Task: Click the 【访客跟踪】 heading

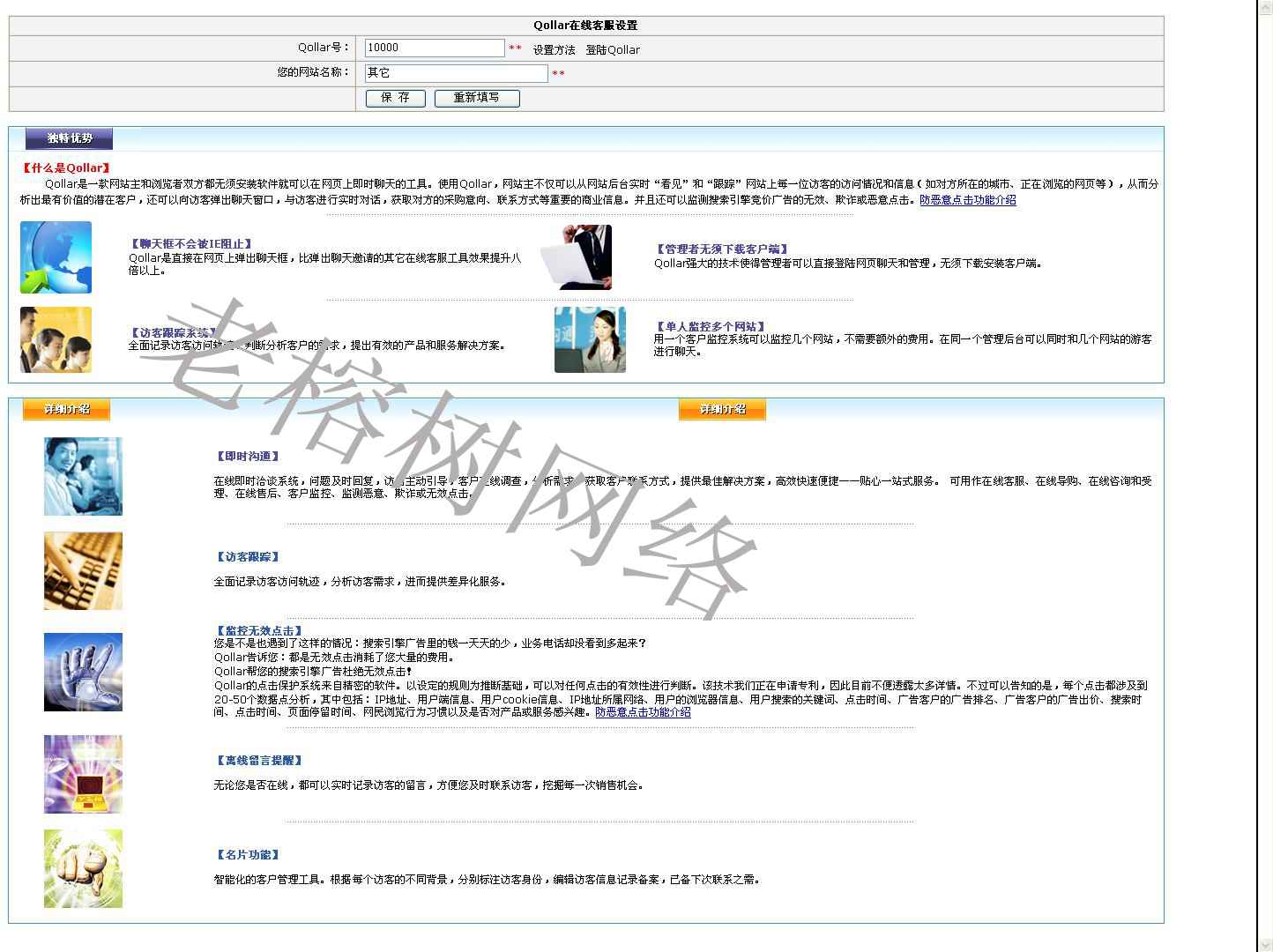Action: pyautogui.click(x=248, y=557)
